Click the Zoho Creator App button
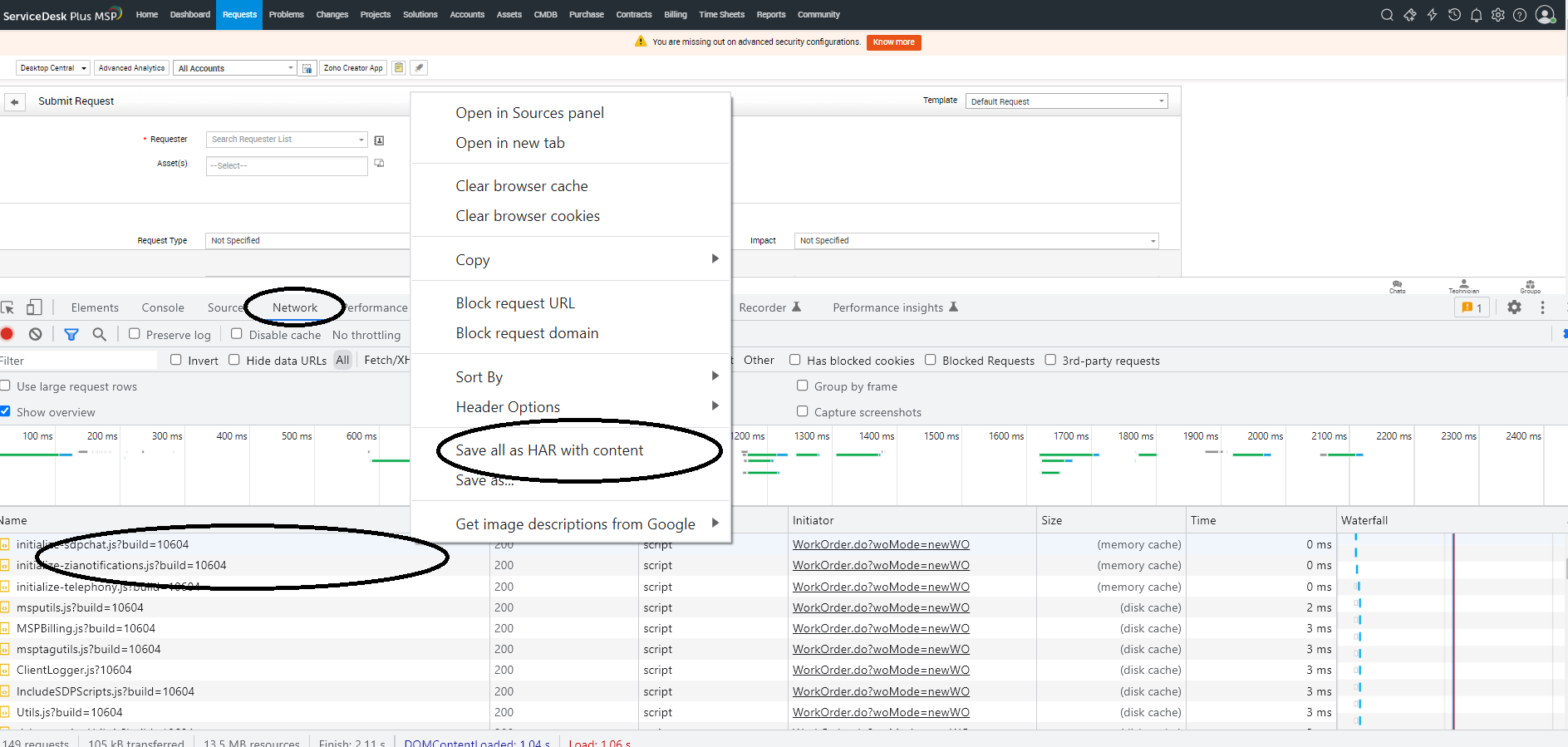This screenshot has height=747, width=1568. pyautogui.click(x=353, y=68)
